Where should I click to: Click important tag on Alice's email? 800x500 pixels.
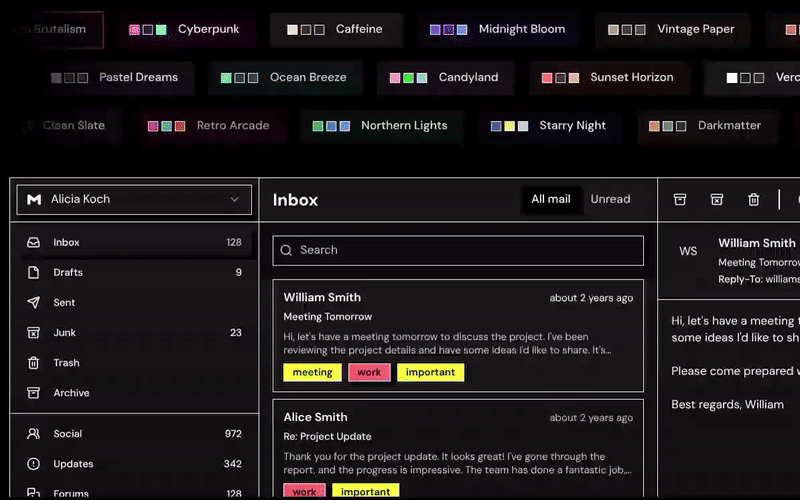tap(365, 491)
